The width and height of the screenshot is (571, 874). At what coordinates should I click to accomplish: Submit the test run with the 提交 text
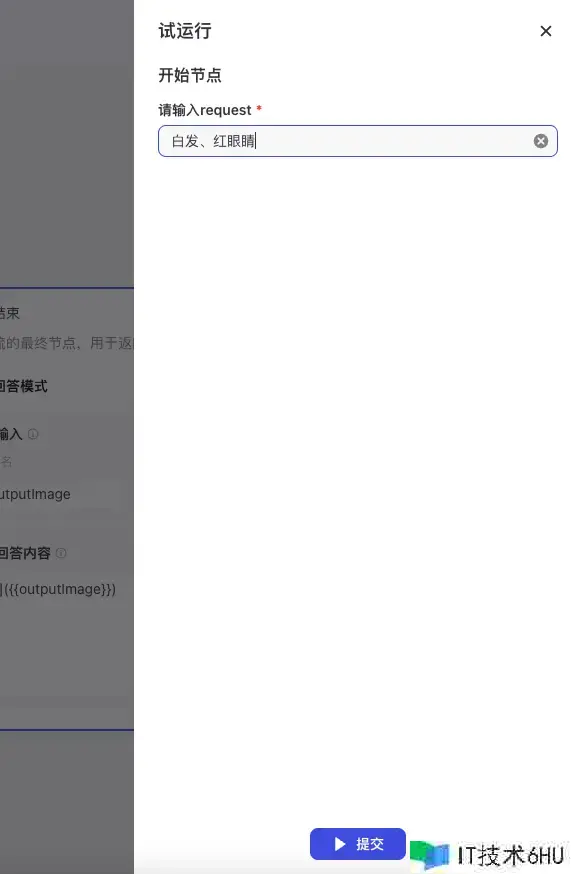(x=370, y=844)
